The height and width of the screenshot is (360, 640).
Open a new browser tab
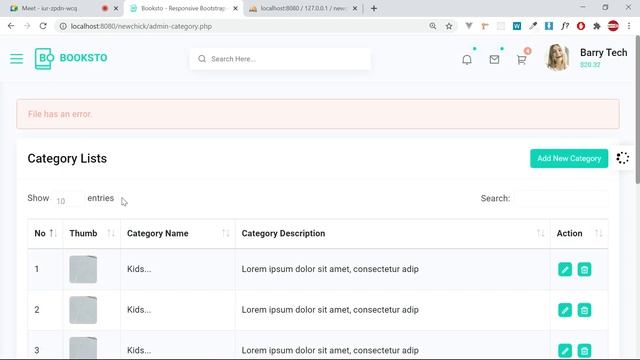[374, 8]
